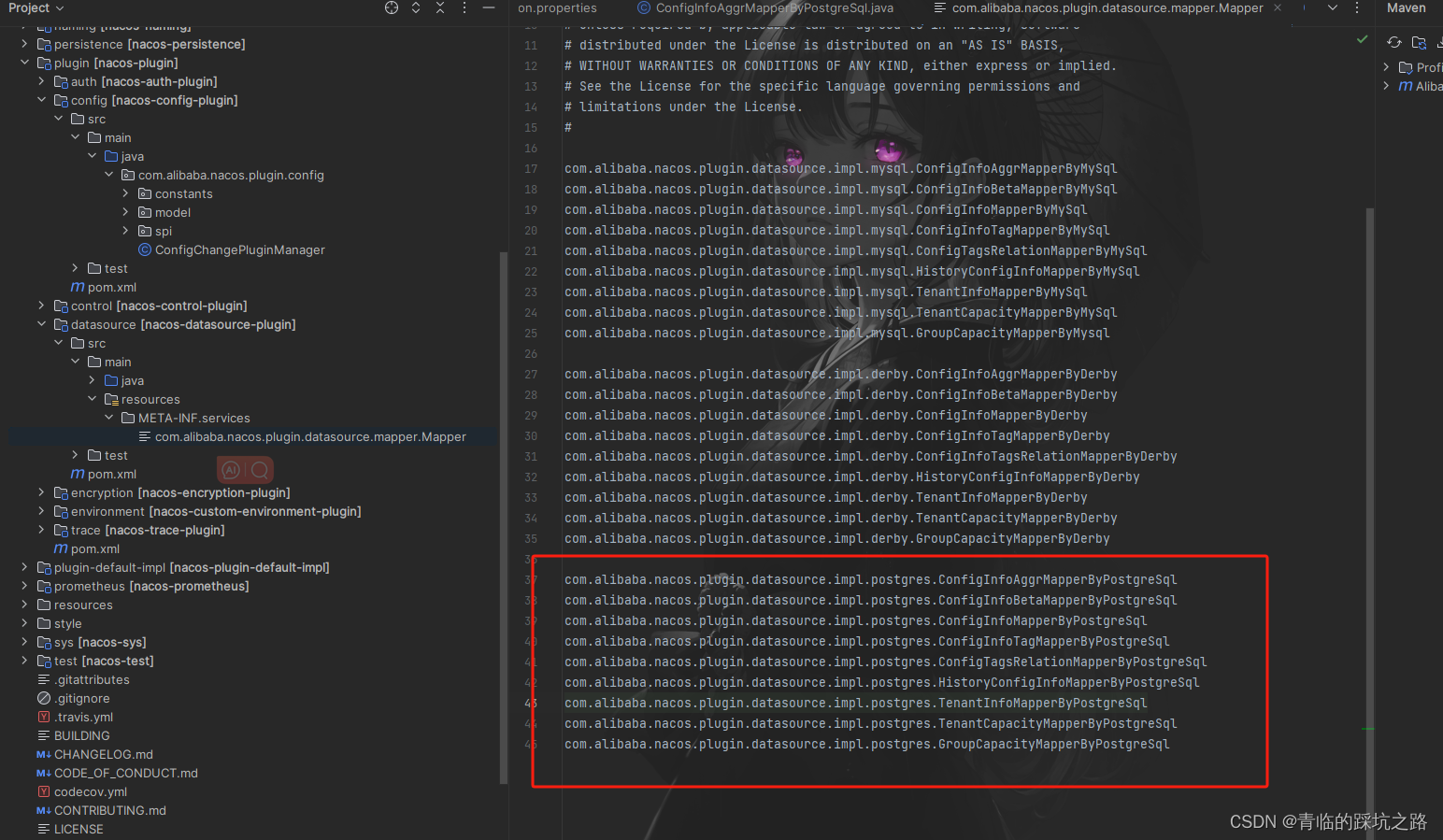Expand the constants package node
This screenshot has width=1443, height=840.
[x=125, y=193]
